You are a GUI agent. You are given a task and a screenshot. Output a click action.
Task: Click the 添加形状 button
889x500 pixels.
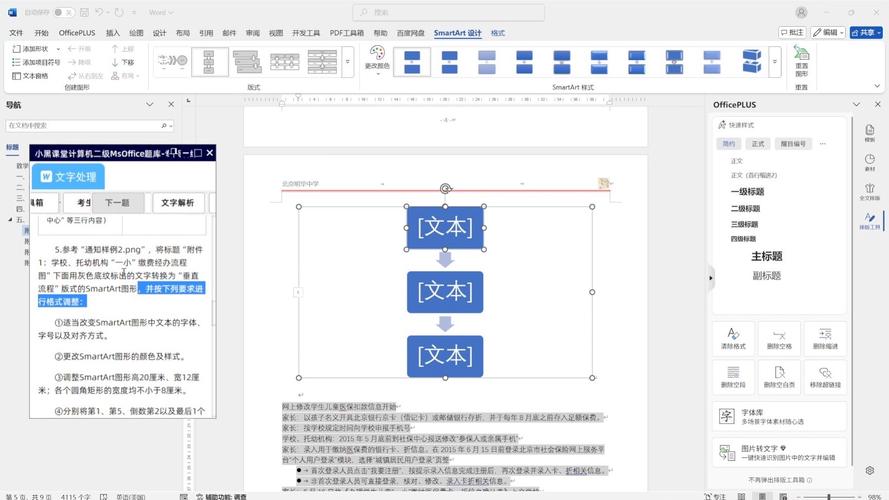pos(31,49)
